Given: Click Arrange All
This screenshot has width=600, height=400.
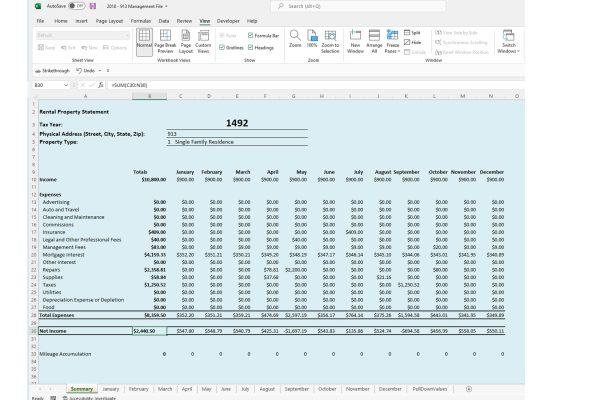Looking at the screenshot, I should click(x=374, y=41).
